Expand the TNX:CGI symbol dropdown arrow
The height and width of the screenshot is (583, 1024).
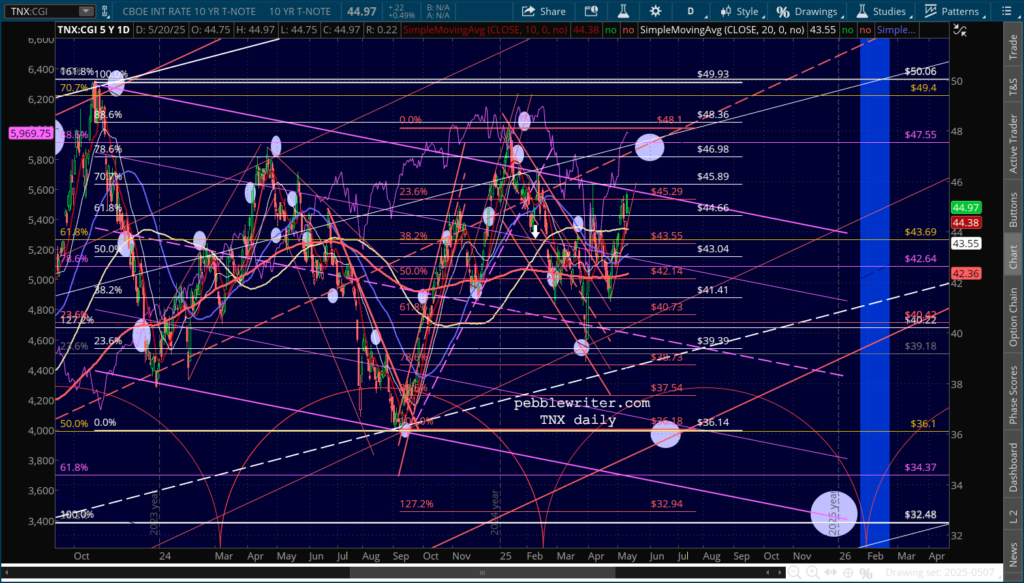[88, 11]
